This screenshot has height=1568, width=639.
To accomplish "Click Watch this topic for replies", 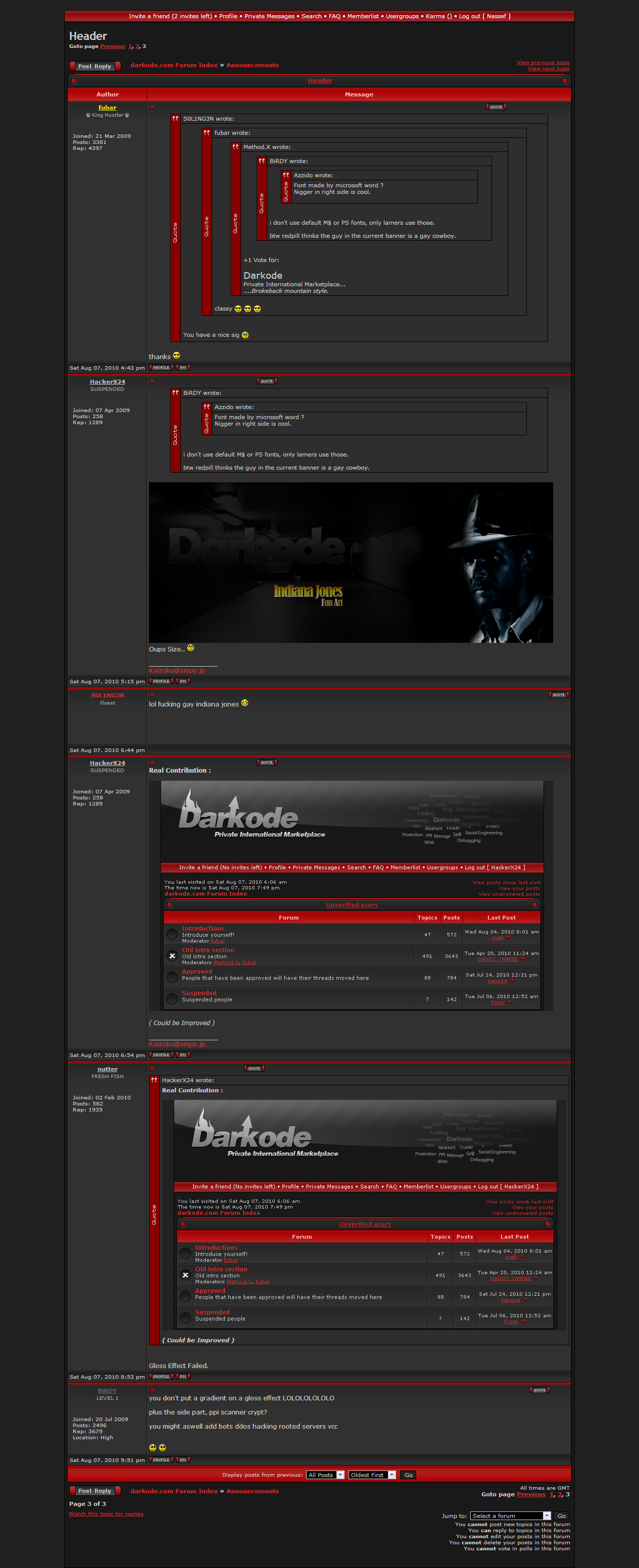I will (106, 1514).
